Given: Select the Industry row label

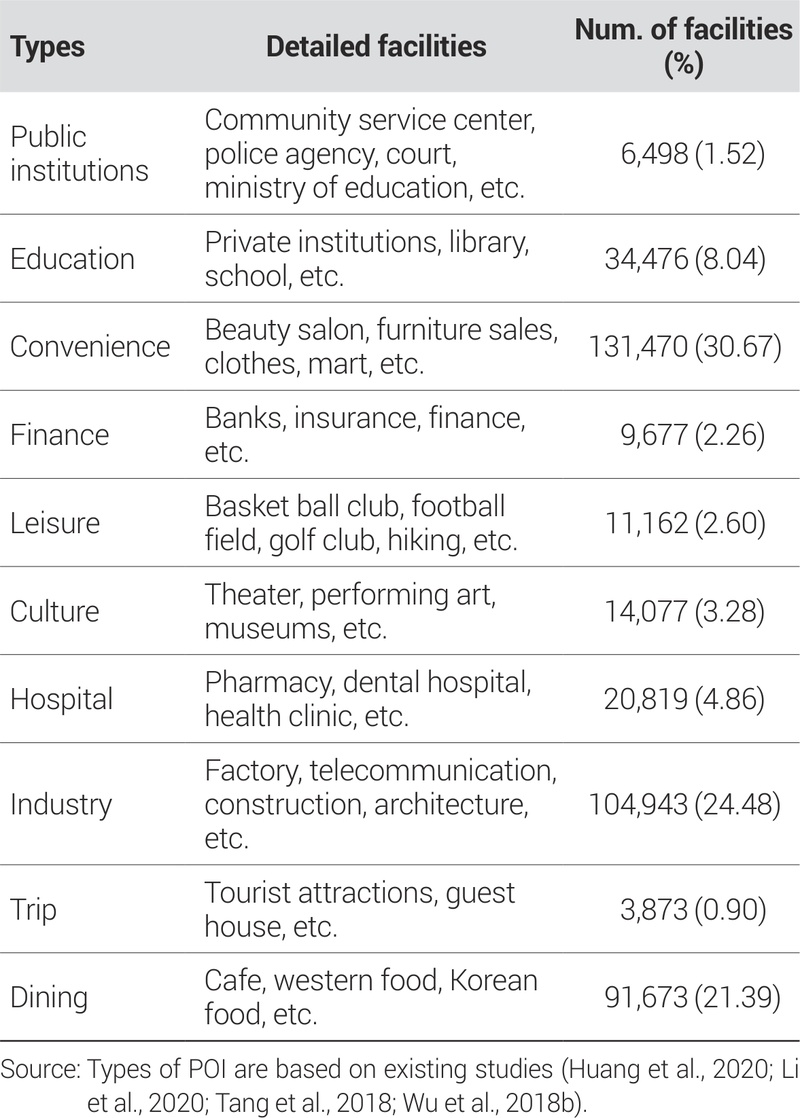Looking at the screenshot, I should coord(61,804).
